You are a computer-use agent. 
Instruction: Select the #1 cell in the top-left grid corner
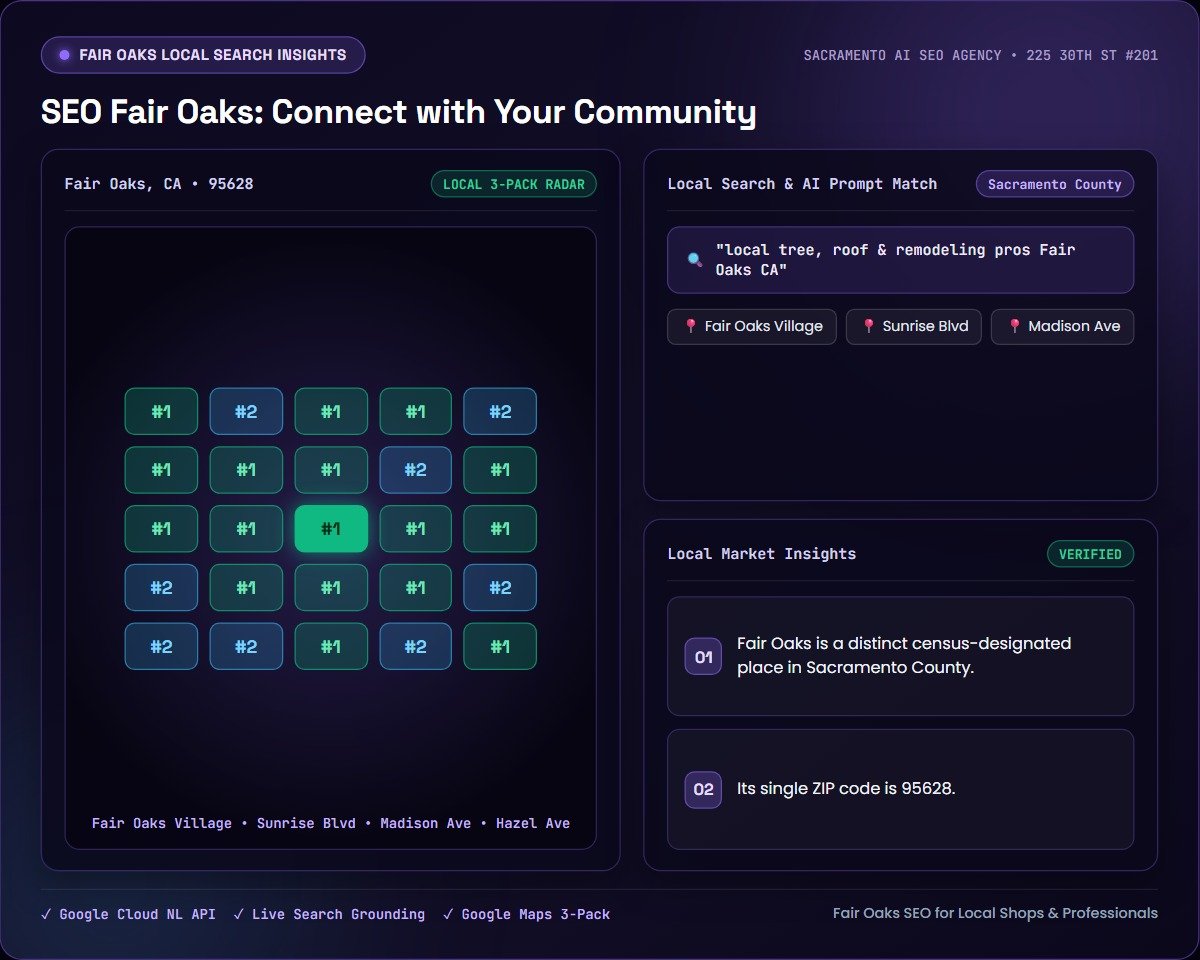pos(161,411)
